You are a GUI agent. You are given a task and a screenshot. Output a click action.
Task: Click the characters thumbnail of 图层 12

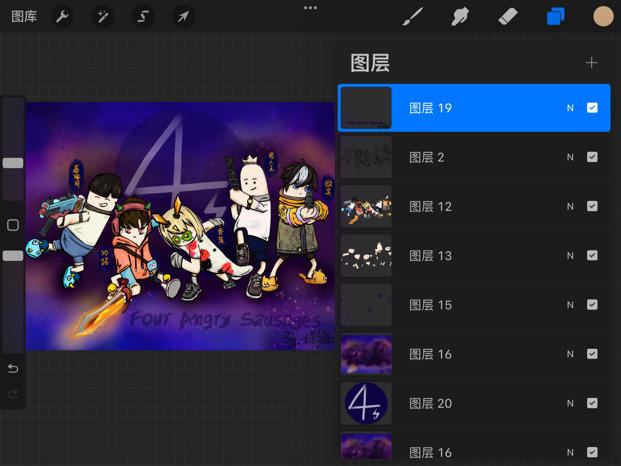click(x=366, y=206)
